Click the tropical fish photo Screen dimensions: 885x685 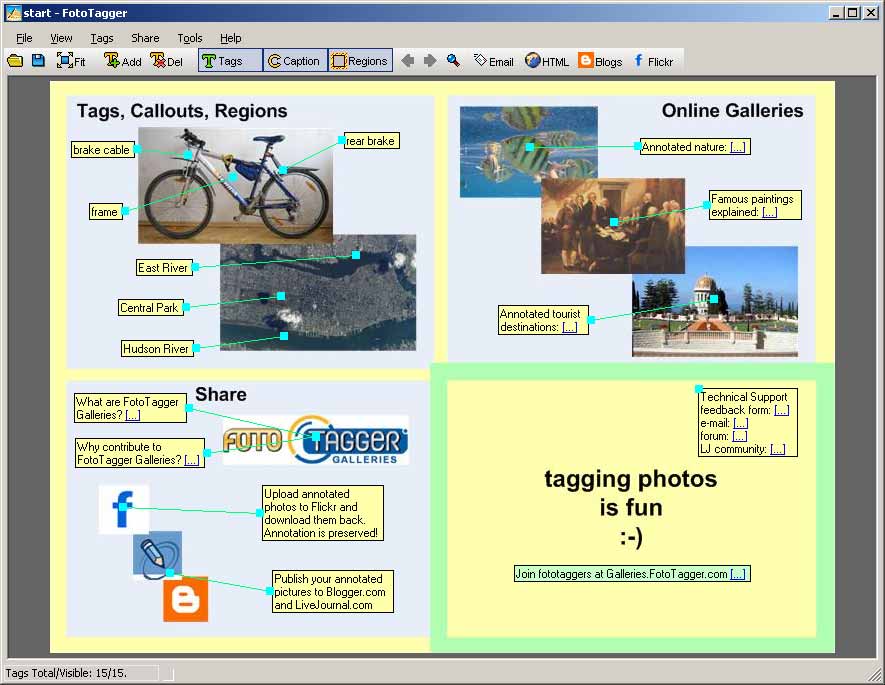coord(528,151)
